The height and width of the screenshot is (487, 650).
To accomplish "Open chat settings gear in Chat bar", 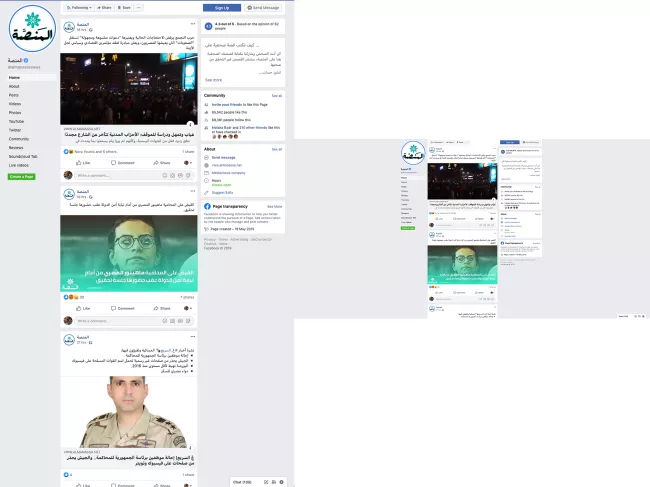I will (x=281, y=482).
